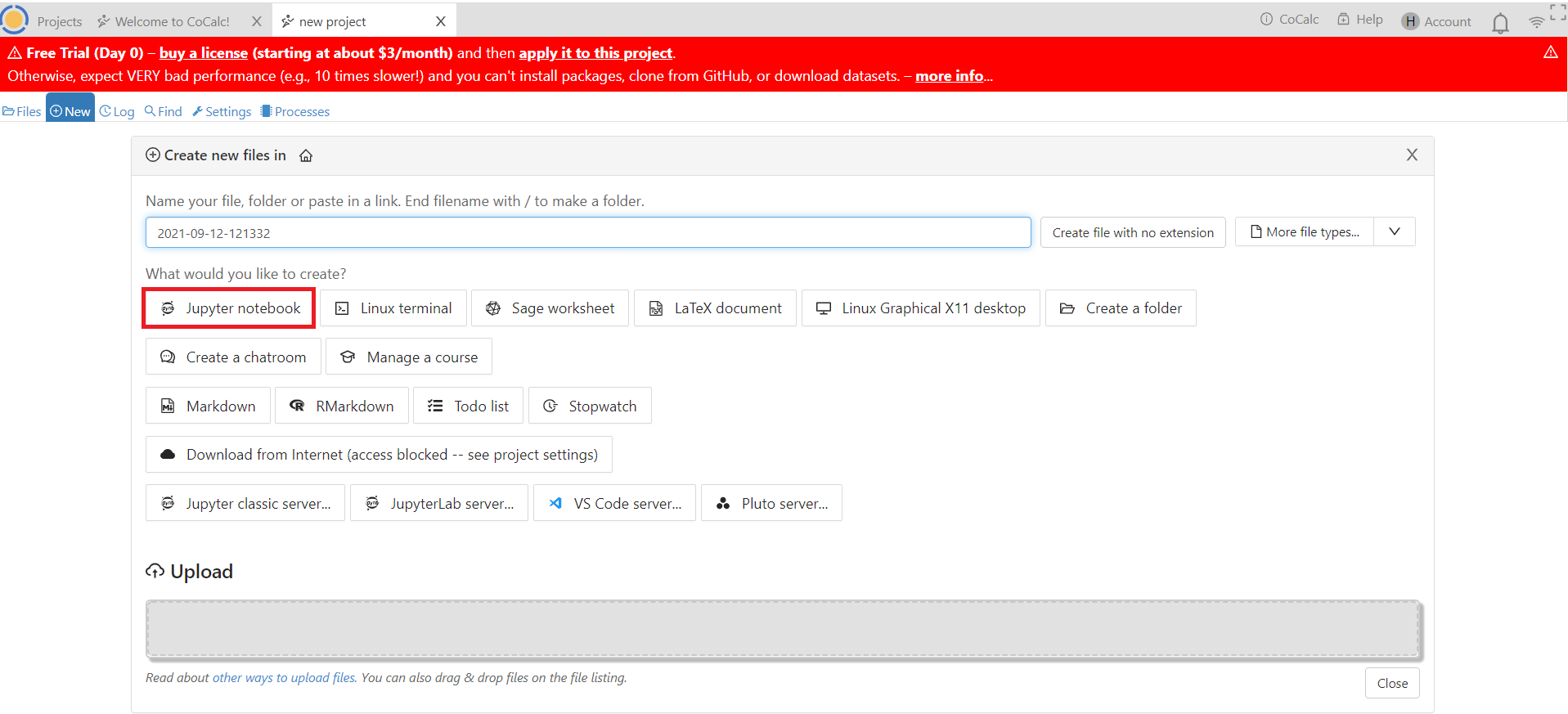
Task: Expand the More file types dropdown arrow
Action: click(x=1395, y=232)
